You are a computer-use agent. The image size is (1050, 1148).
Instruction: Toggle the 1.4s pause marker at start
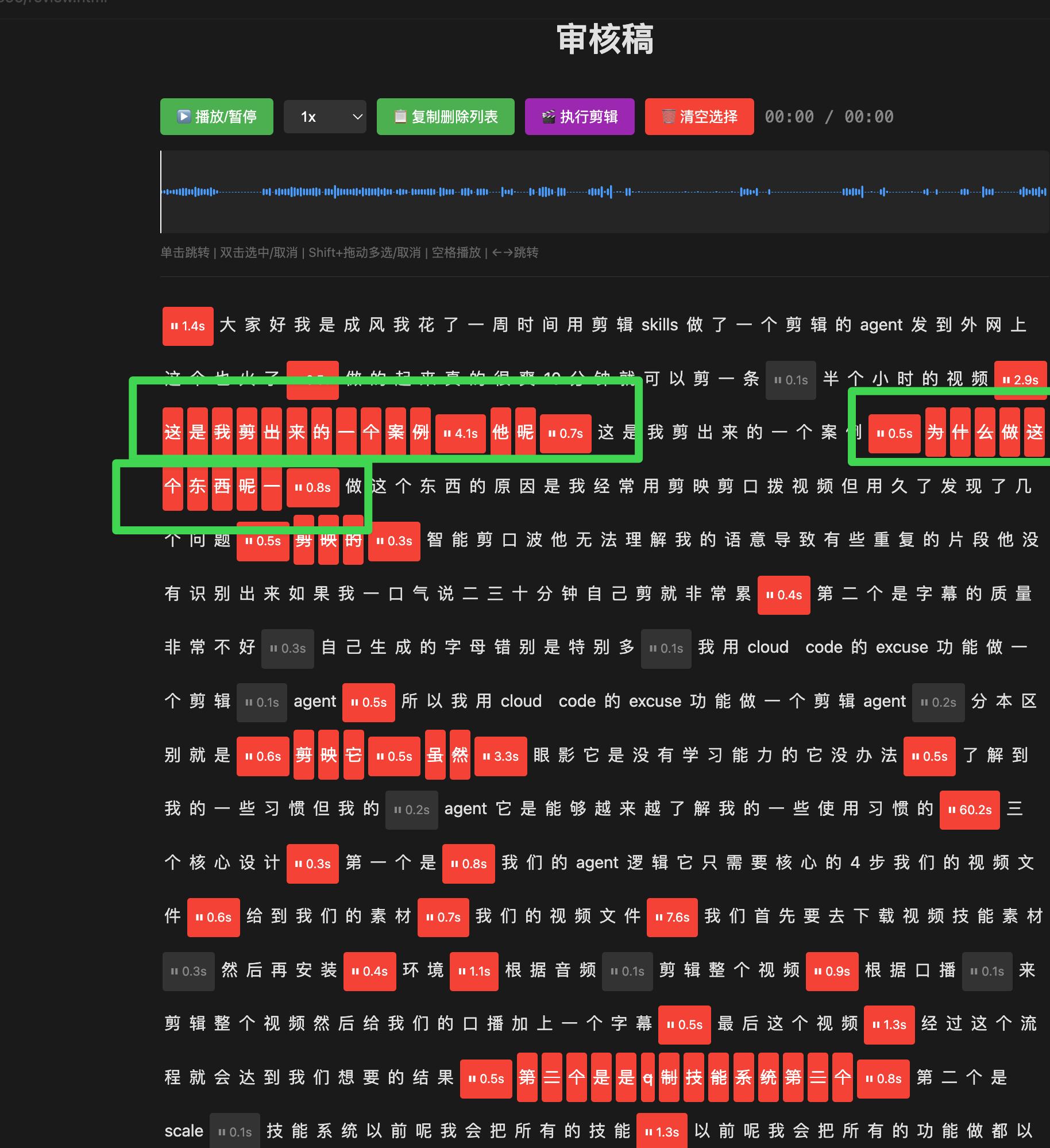tap(188, 326)
